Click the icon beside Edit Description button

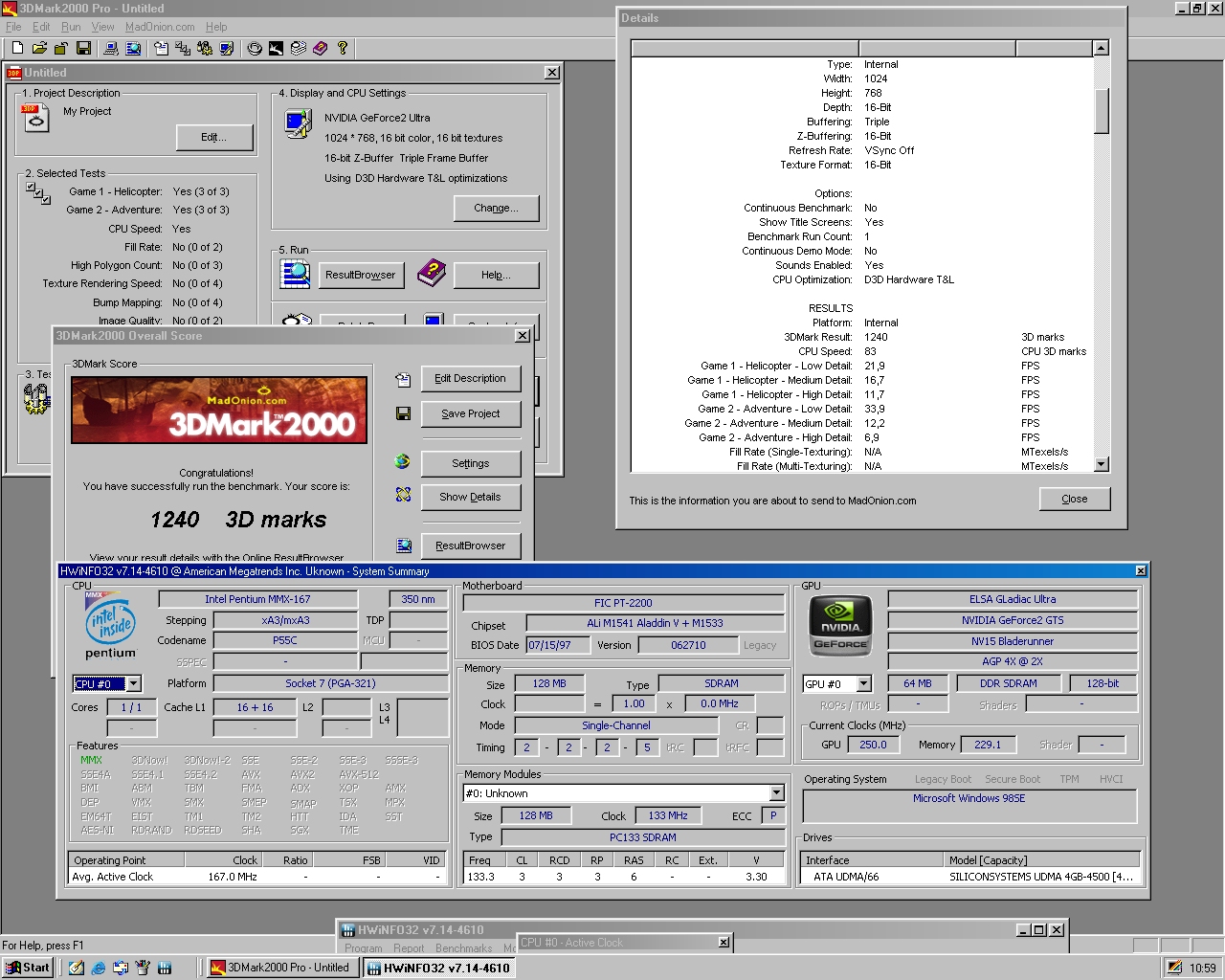[x=403, y=380]
